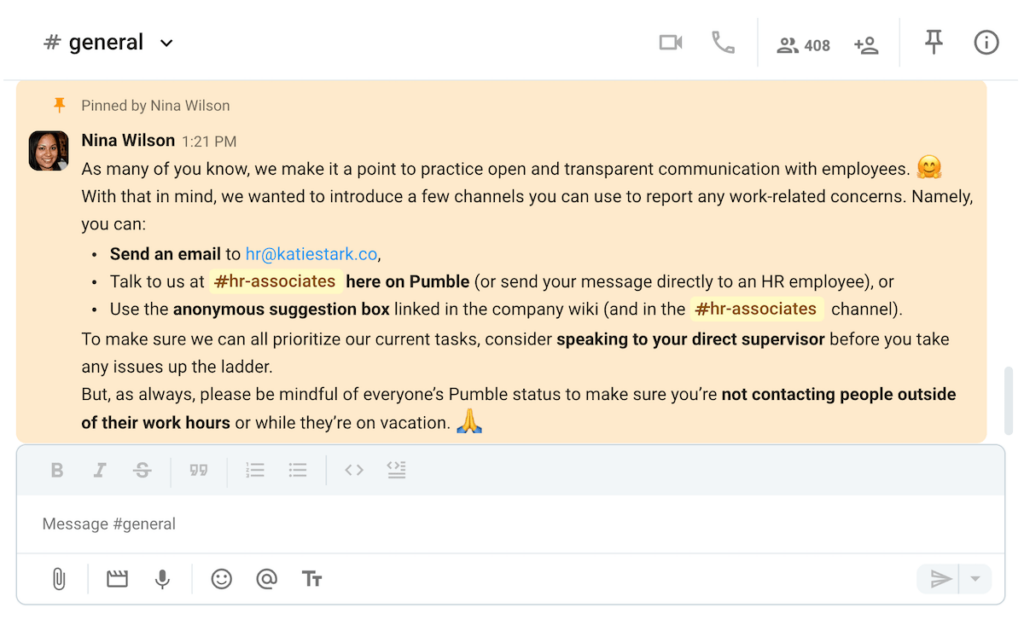Start a video call in #general
The width and height of the screenshot is (1024, 631).
click(x=670, y=42)
